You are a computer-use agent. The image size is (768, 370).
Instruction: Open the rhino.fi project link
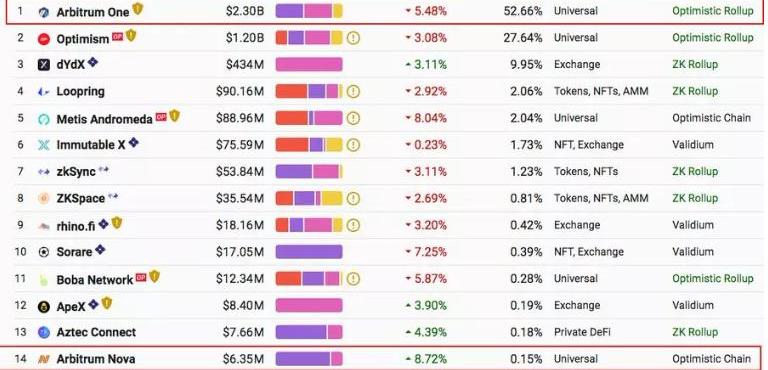76,225
